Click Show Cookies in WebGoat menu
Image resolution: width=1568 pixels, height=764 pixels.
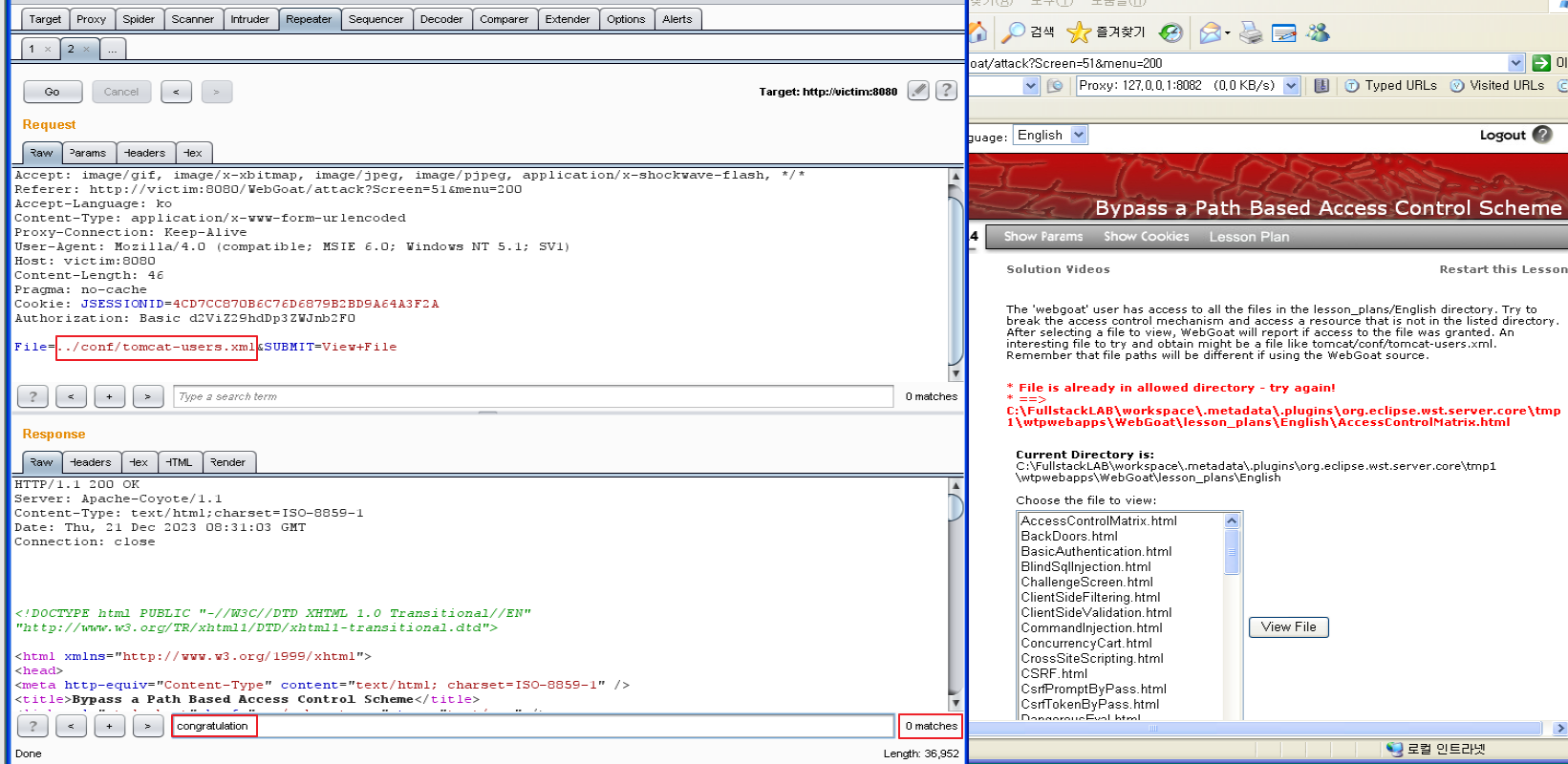[1146, 237]
